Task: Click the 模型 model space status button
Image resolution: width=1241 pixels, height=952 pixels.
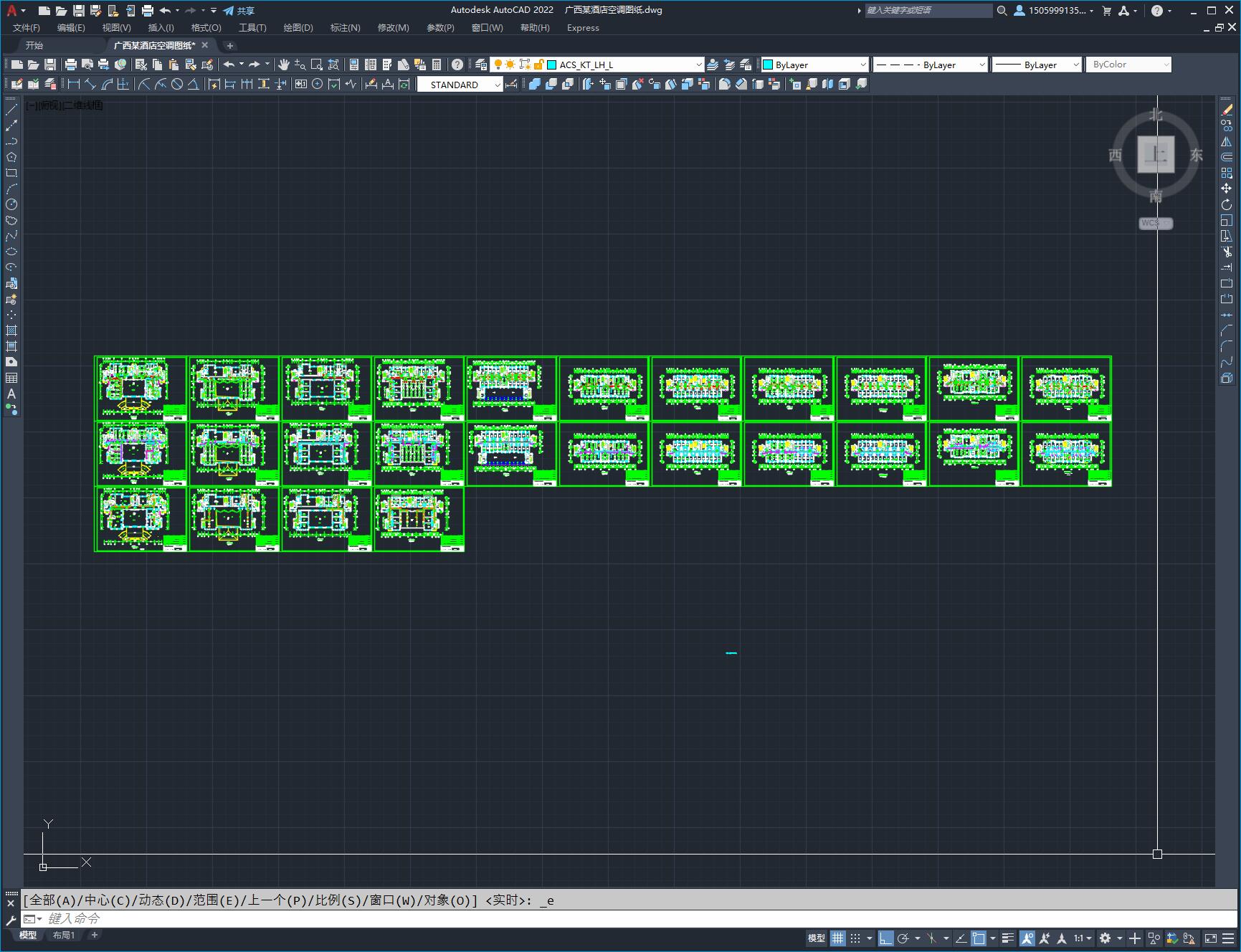Action: pos(817,938)
